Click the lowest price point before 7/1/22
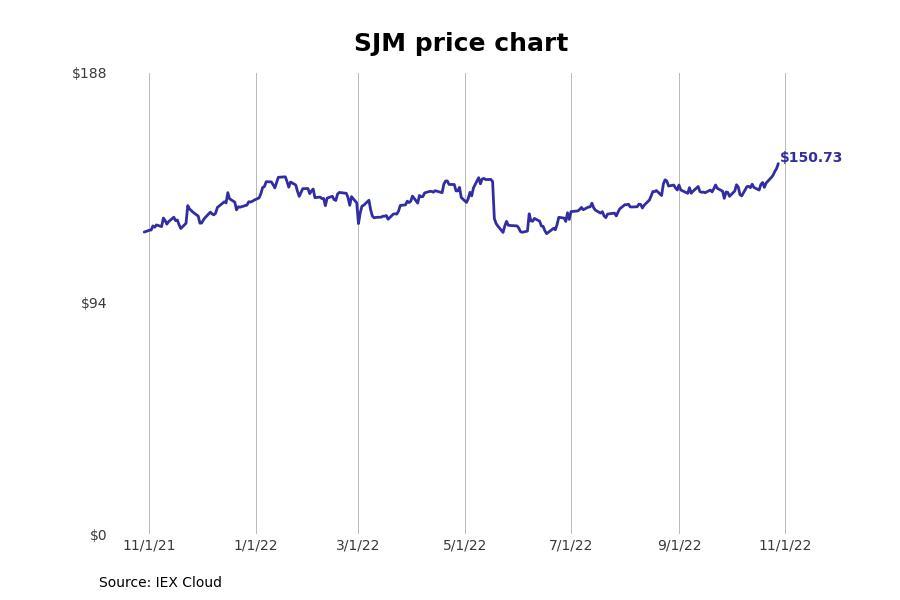This screenshot has height=600, width=900. click(x=547, y=233)
